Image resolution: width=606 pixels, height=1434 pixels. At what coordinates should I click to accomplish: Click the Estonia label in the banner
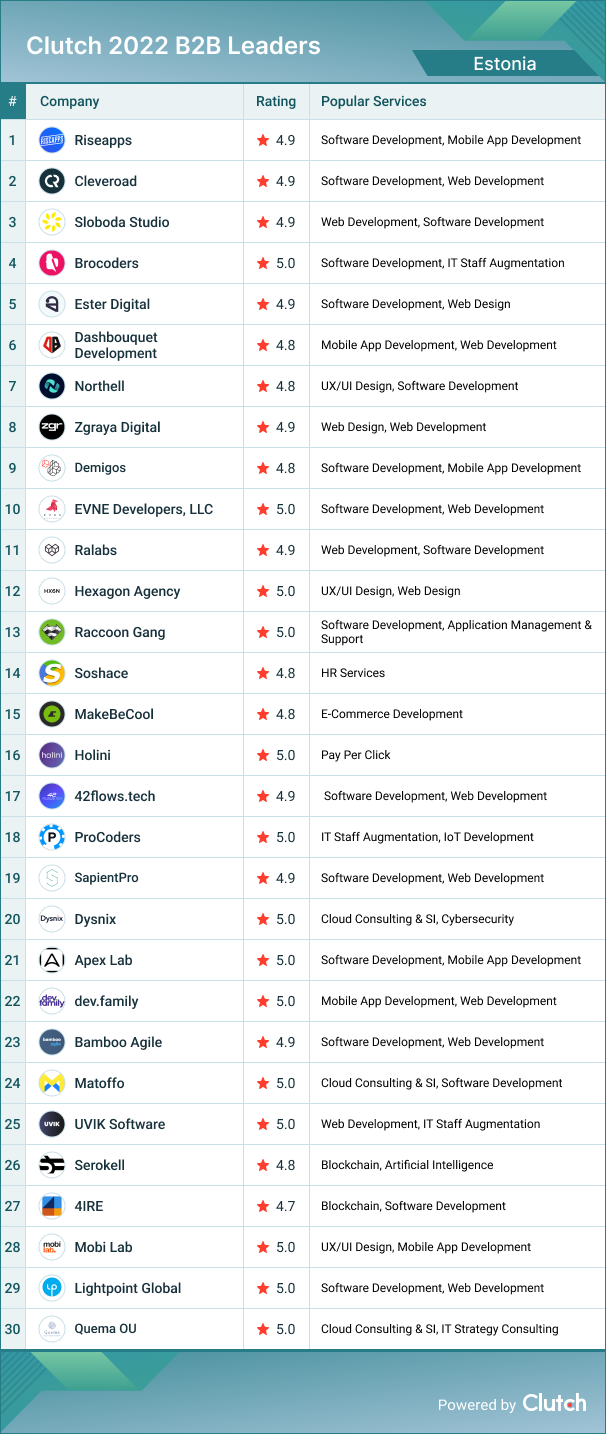(504, 64)
